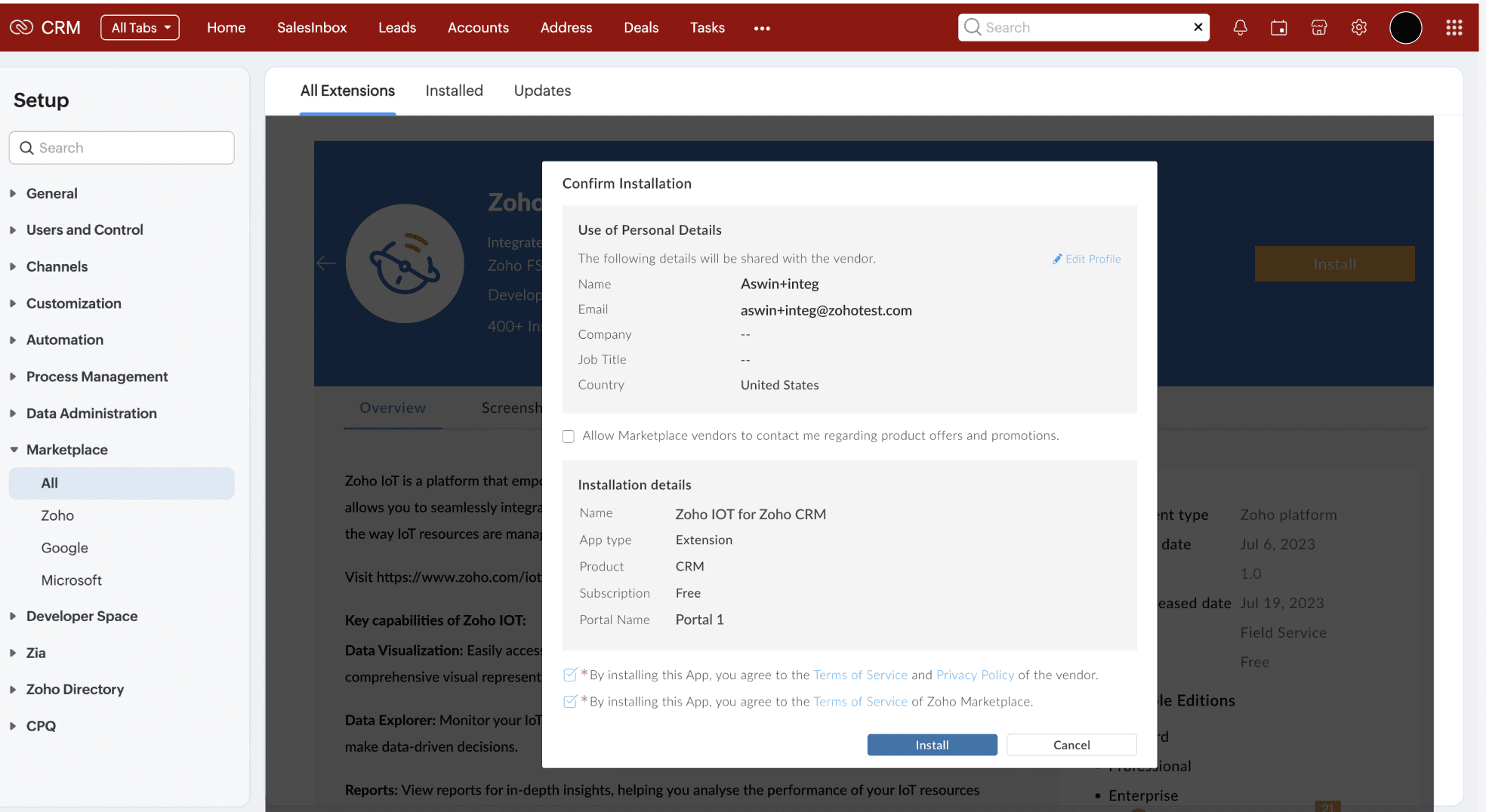The image size is (1486, 812).
Task: Click the email aswin+integ@zohotest.com
Action: 826,310
